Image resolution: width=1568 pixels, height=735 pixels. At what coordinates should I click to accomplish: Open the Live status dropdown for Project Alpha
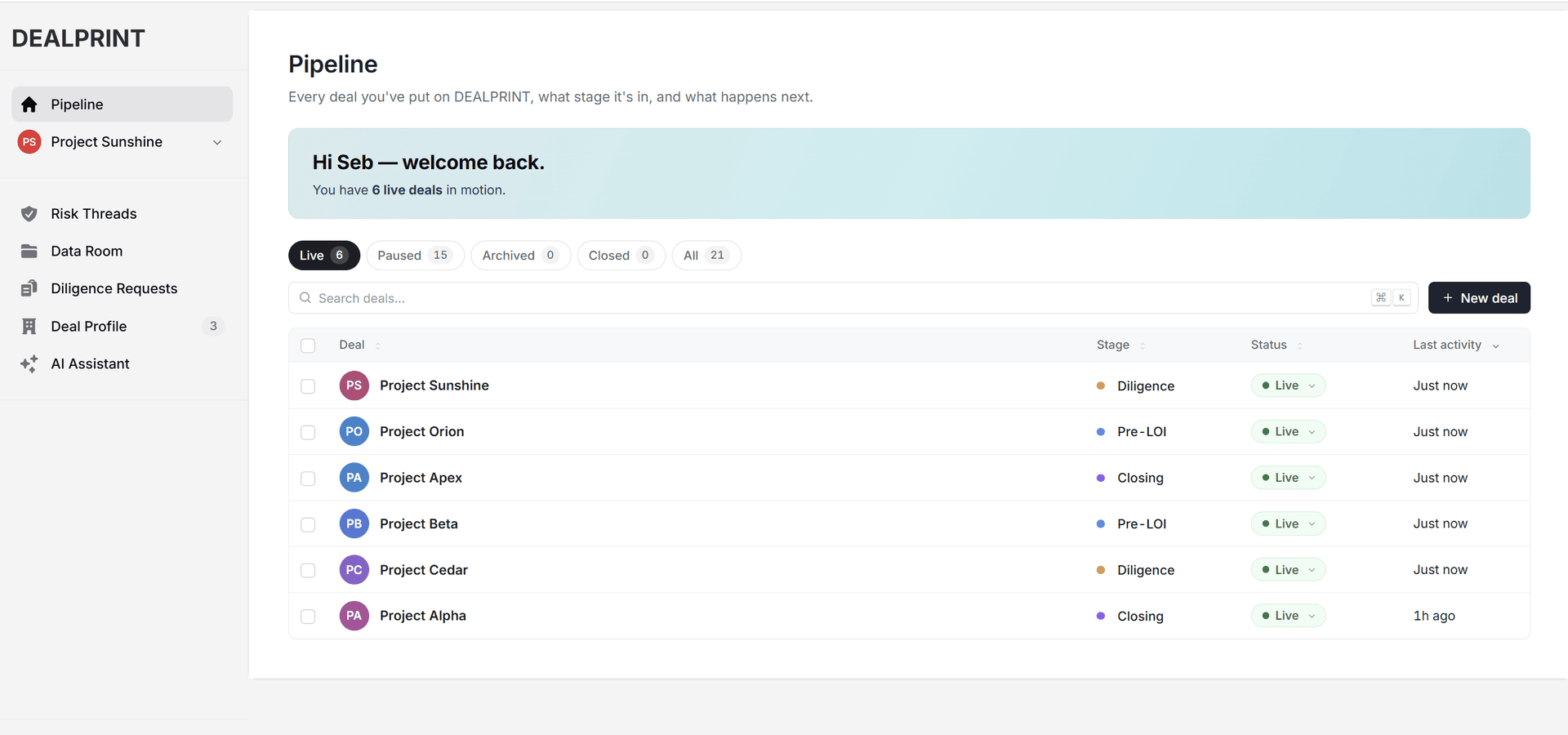point(1288,616)
